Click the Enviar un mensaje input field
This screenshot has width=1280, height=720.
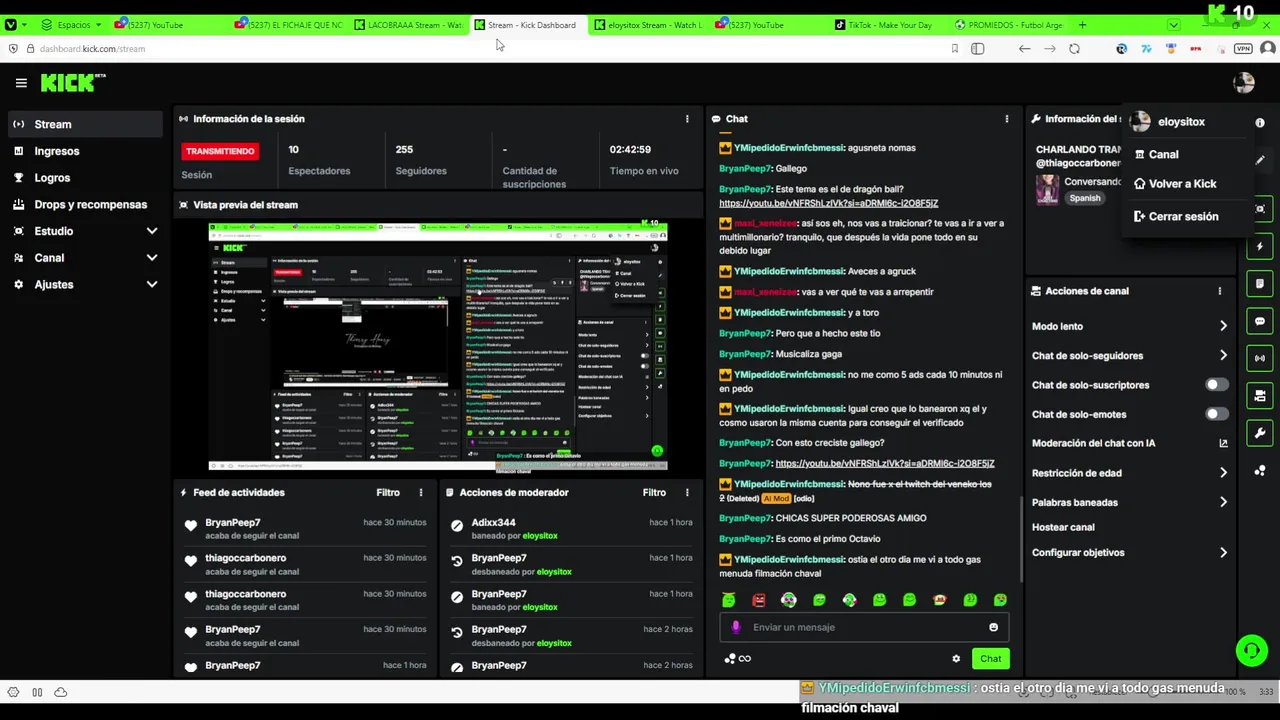click(864, 627)
